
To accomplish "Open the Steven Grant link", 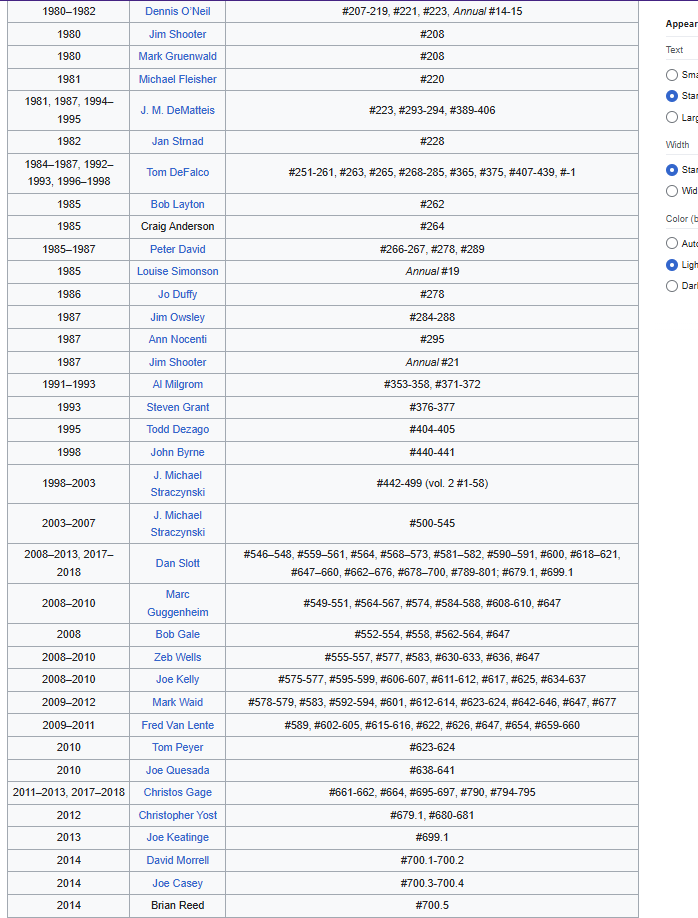I will coord(177,407).
